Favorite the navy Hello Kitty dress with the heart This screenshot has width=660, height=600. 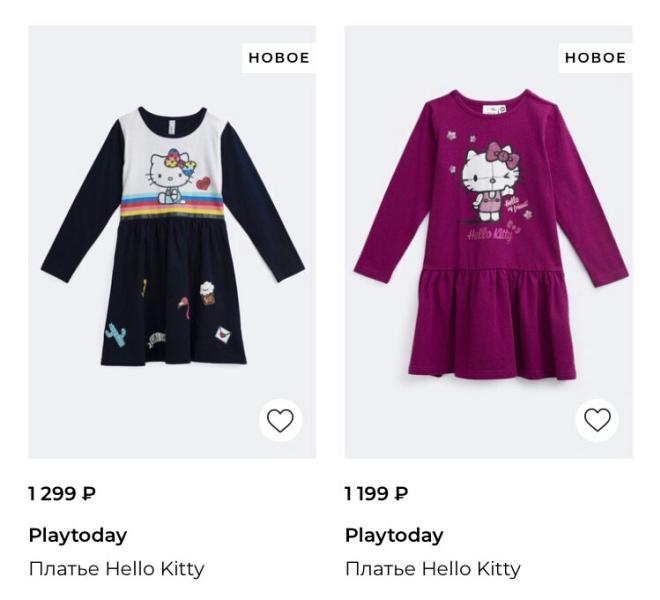(x=280, y=421)
